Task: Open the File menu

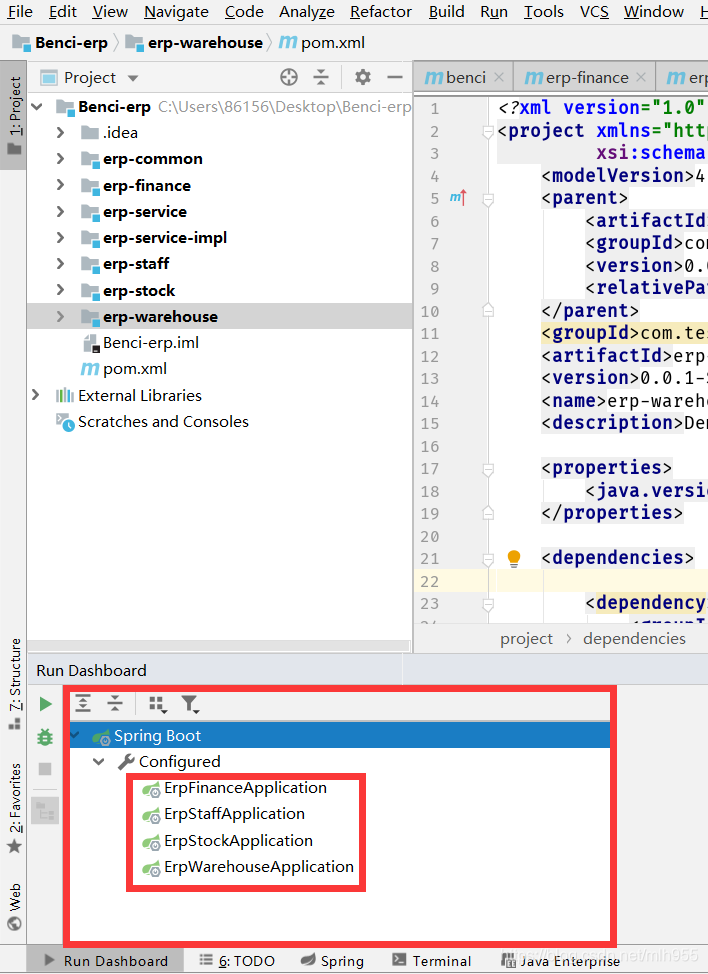Action: coord(20,11)
